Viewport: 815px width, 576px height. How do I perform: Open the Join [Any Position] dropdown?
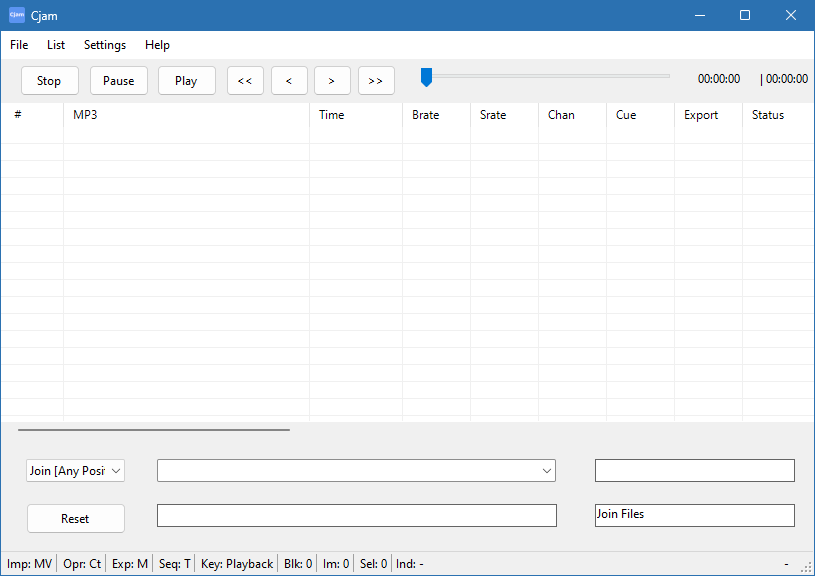pos(75,470)
